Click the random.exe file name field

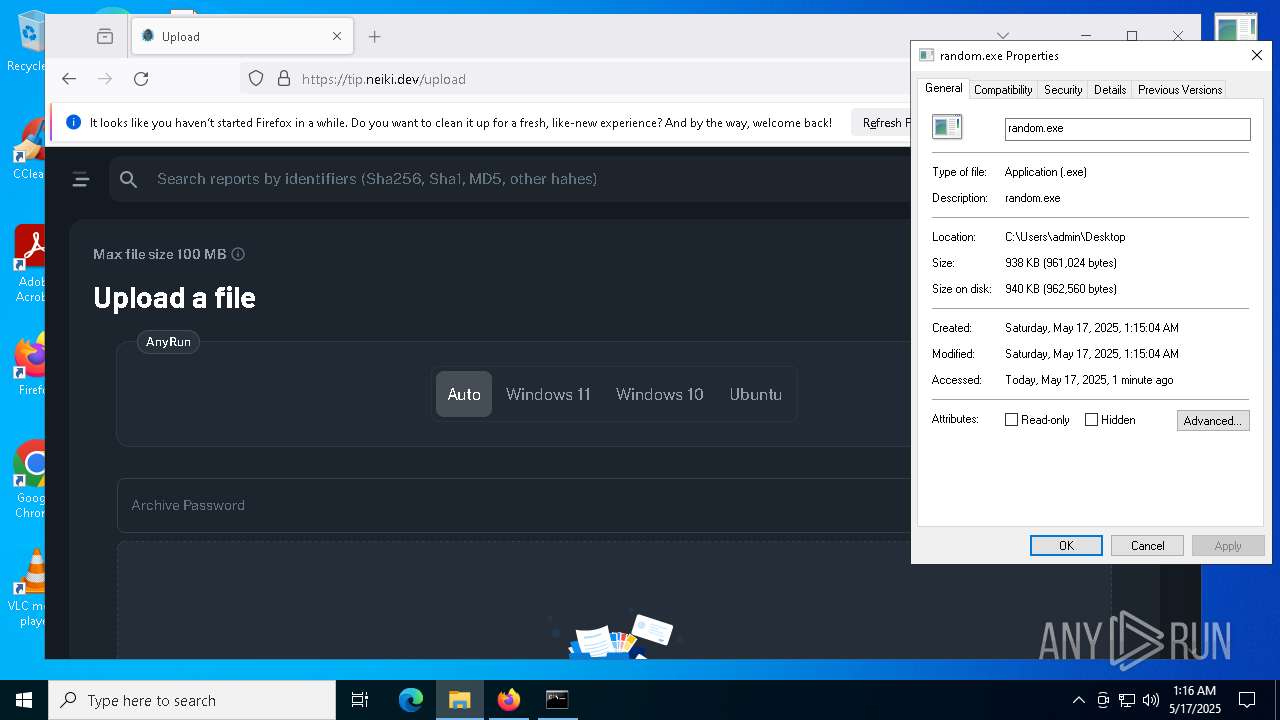[1128, 129]
